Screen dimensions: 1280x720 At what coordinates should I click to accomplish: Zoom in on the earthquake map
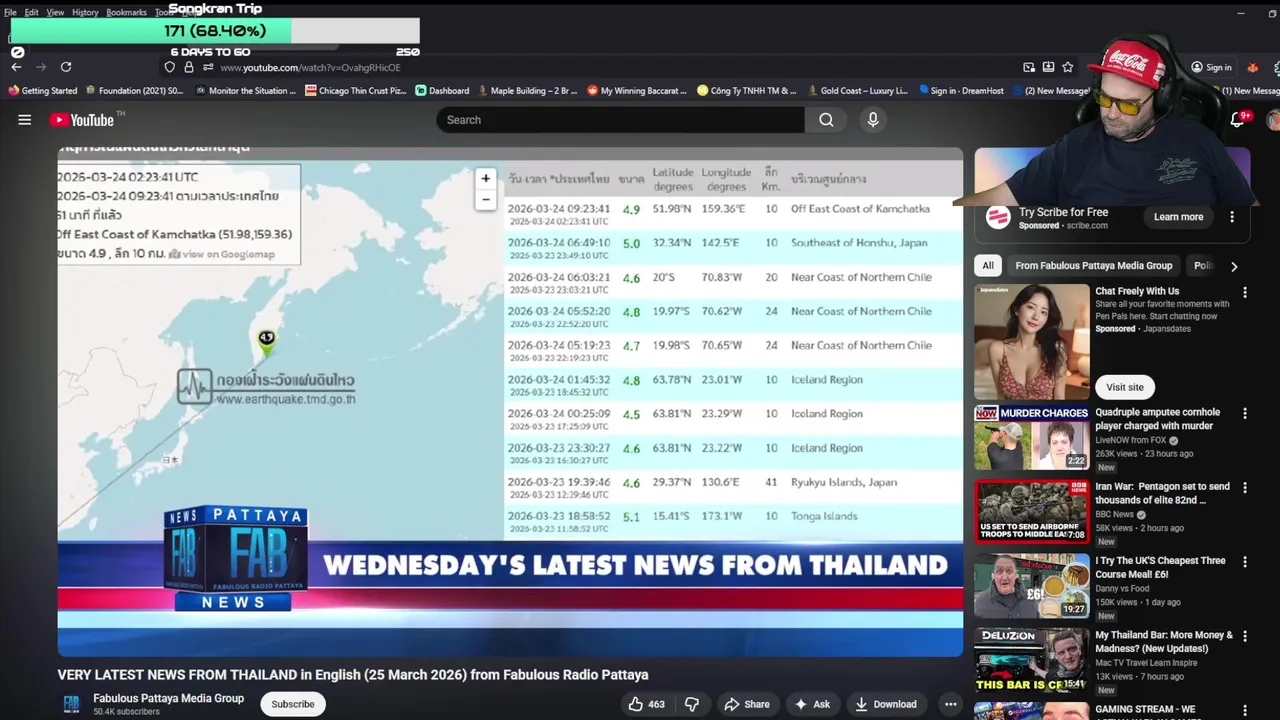(x=486, y=178)
